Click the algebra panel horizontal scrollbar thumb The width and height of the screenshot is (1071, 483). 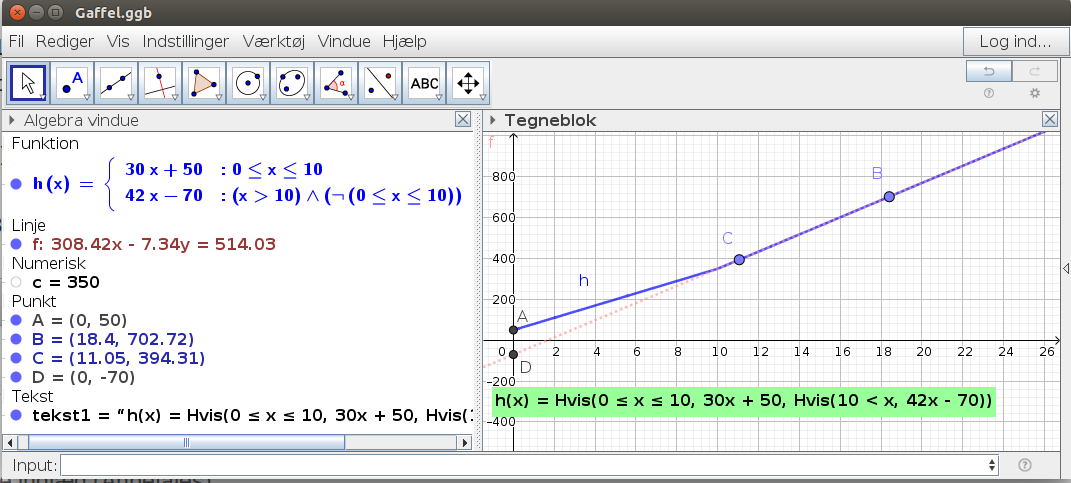186,443
